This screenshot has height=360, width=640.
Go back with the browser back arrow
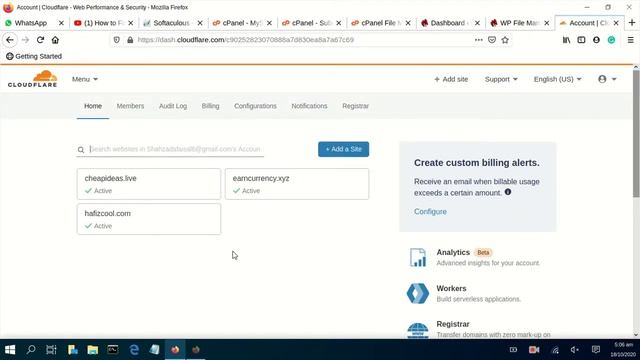(x=10, y=40)
